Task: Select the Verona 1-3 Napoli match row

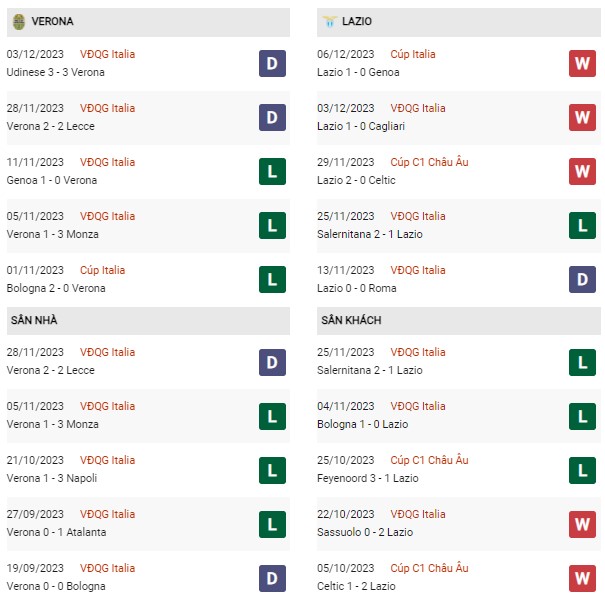Action: tap(148, 470)
